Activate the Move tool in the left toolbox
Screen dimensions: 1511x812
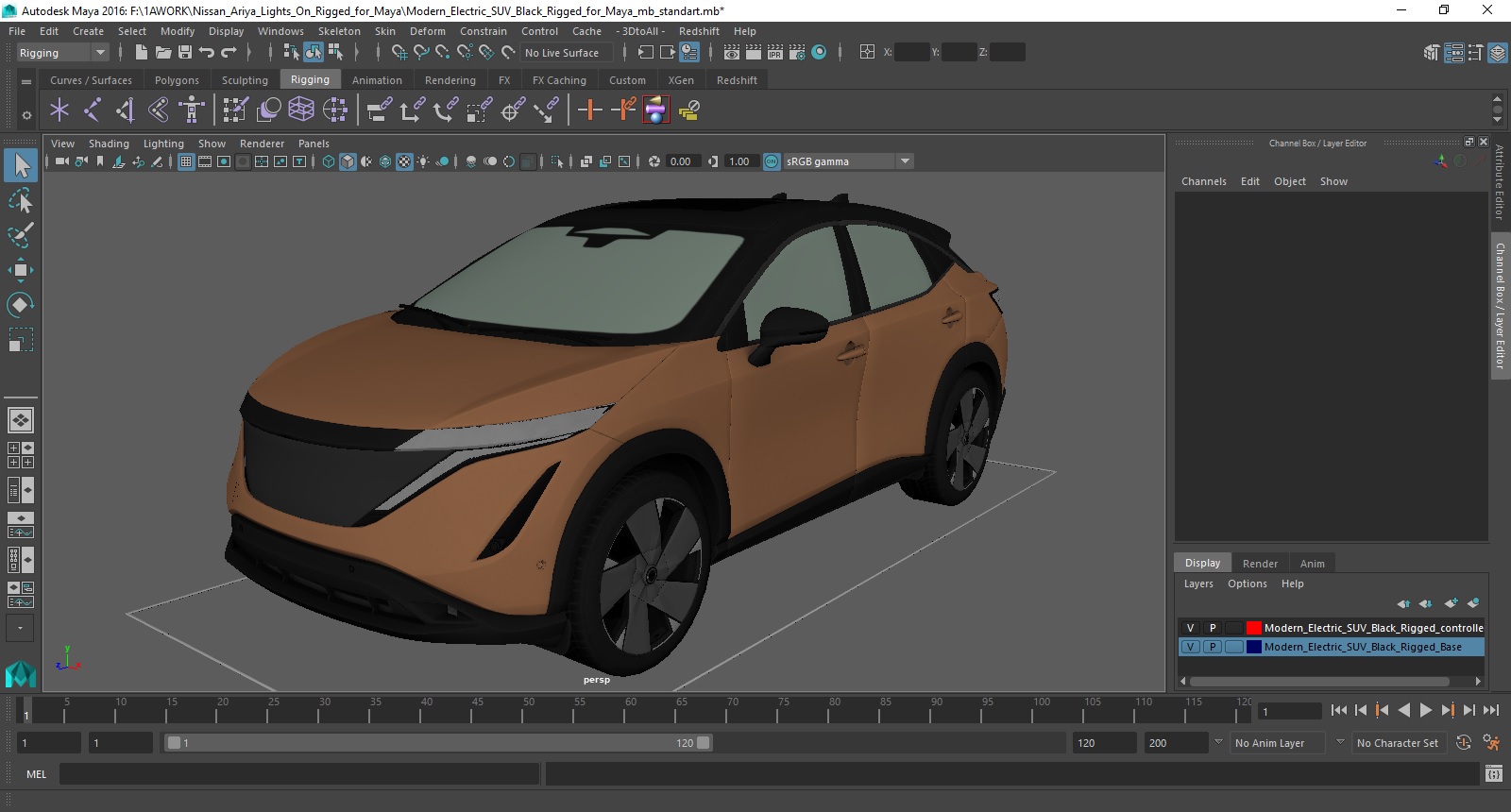point(21,270)
